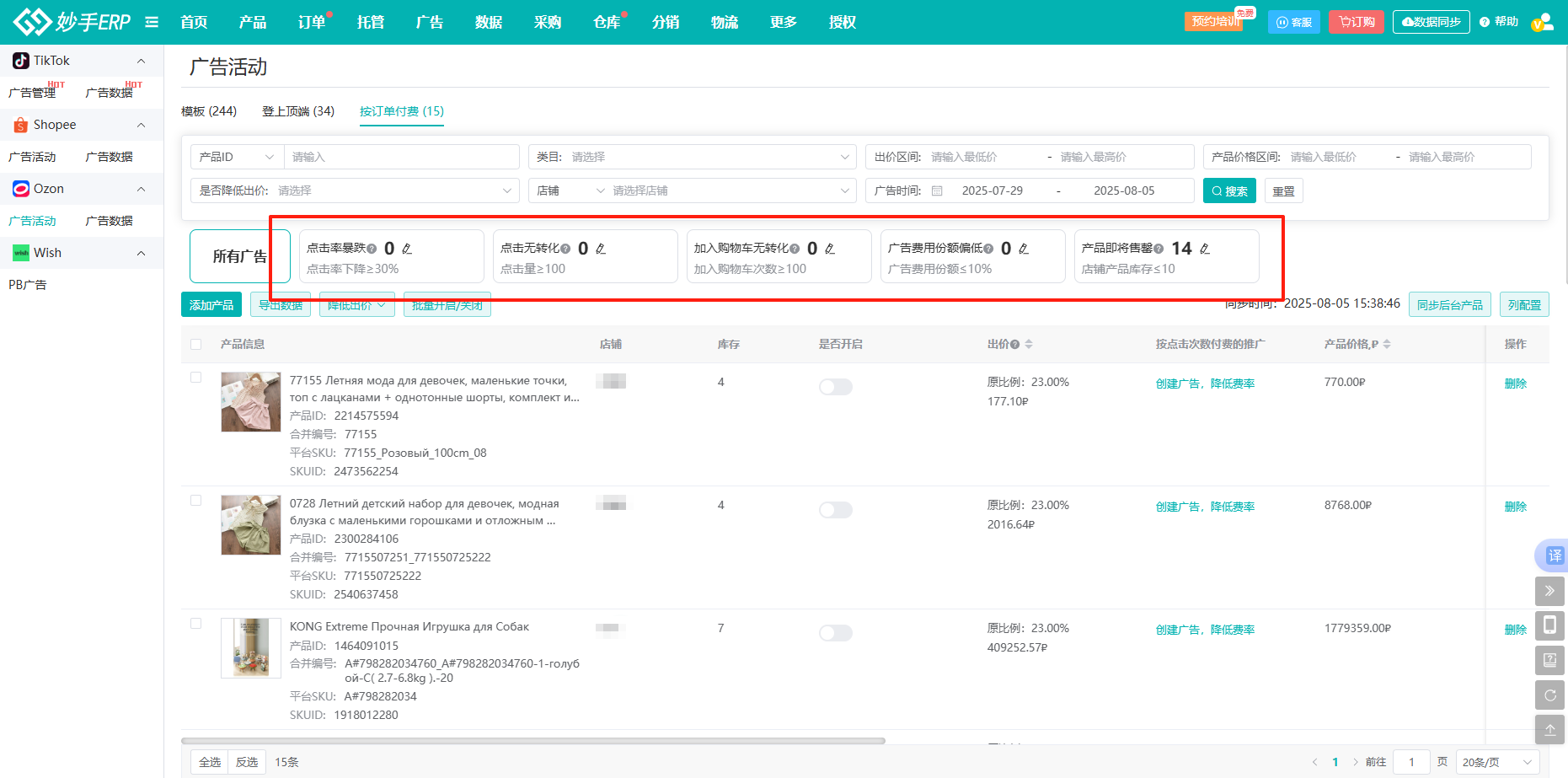Viewport: 1568px width, 778px height.
Task: Collapse the TikTok sidebar section
Action: 141,61
